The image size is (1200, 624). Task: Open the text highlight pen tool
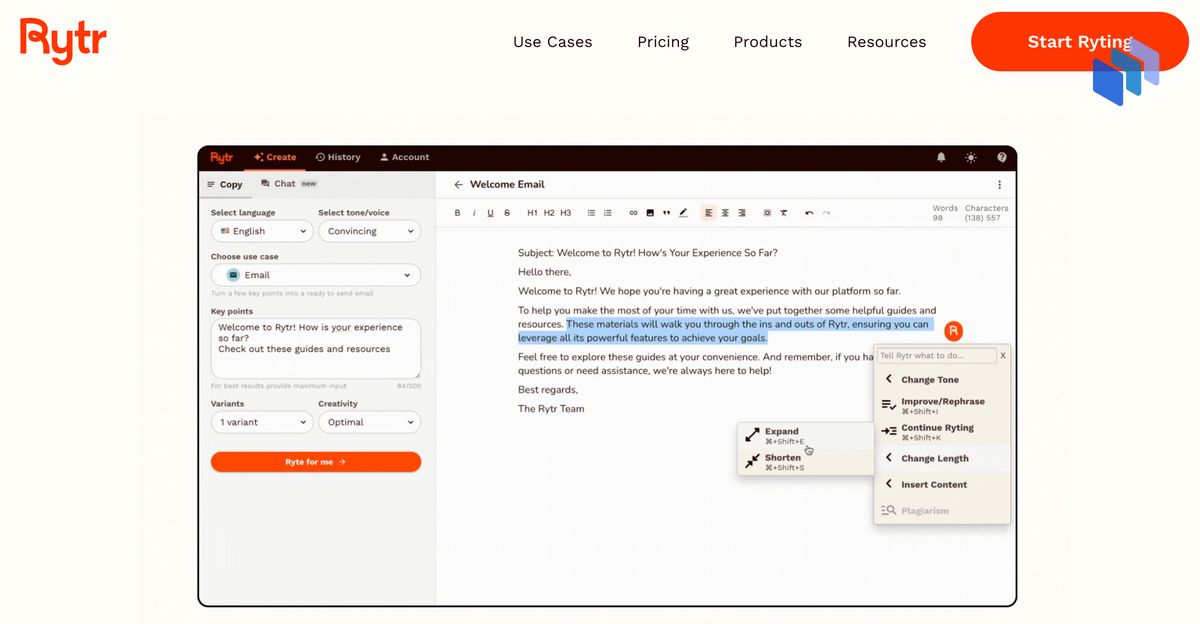tap(683, 213)
